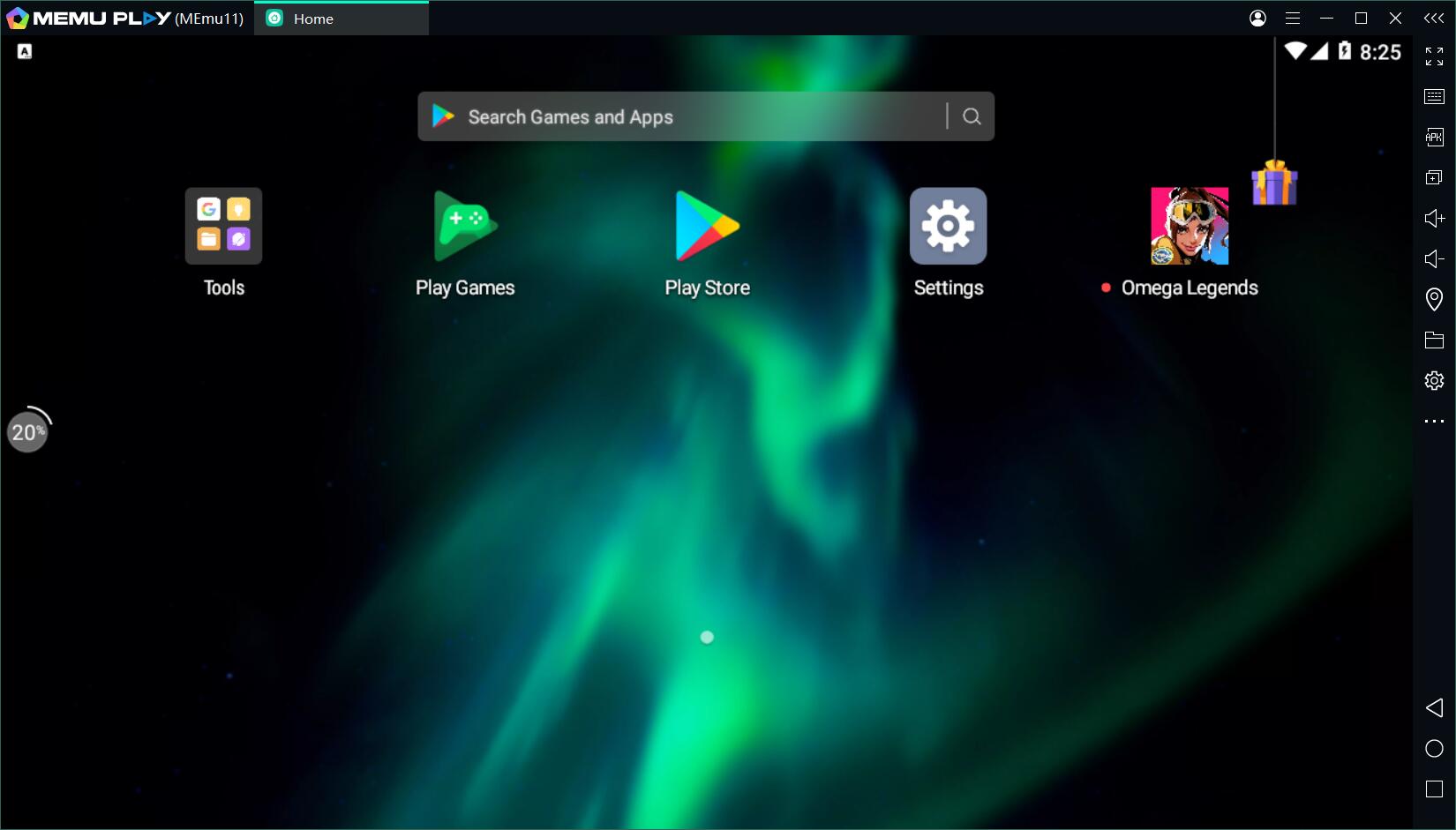Decrease the emulator volume

click(1434, 258)
